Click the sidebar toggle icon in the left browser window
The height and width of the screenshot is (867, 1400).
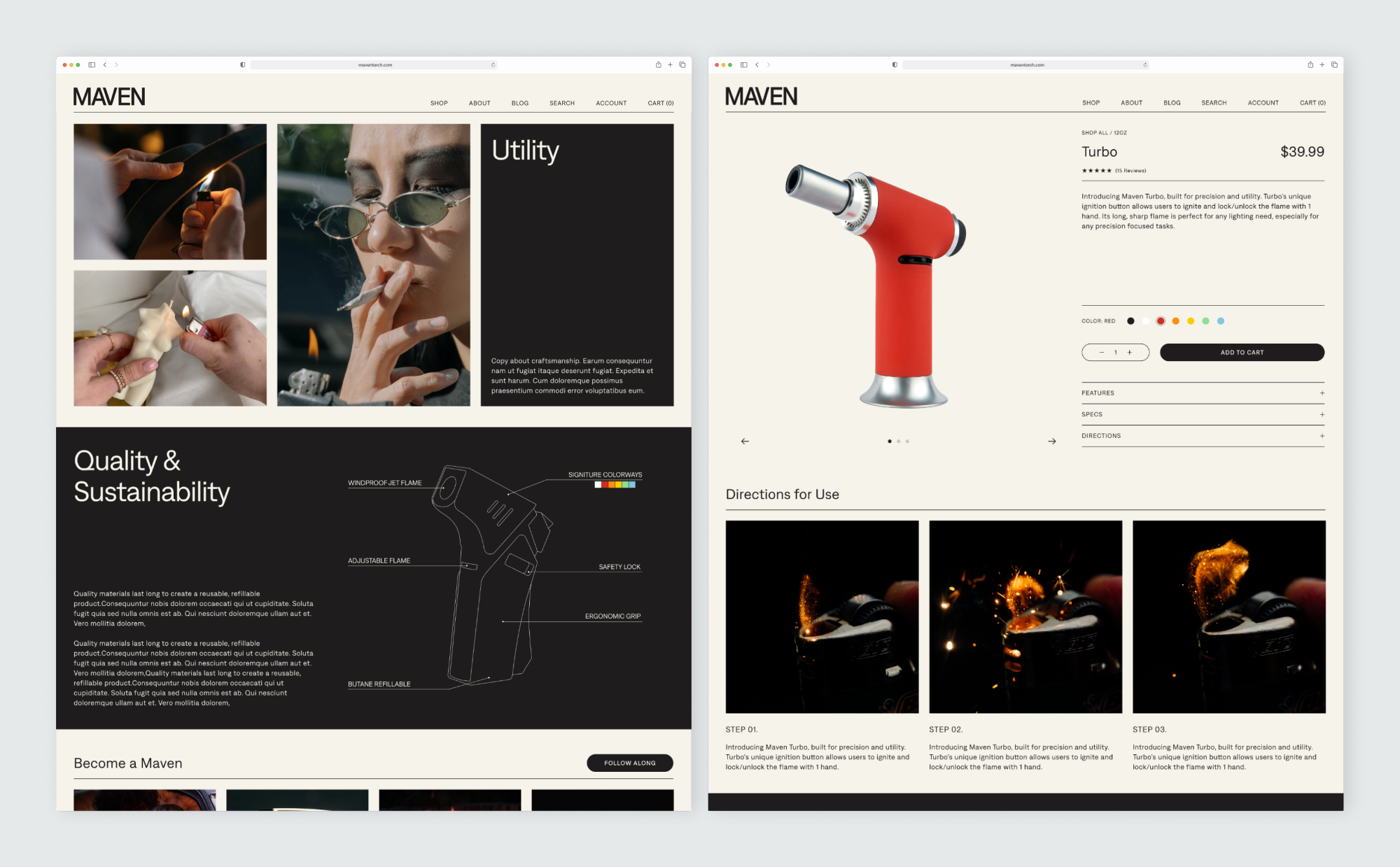pos(92,64)
